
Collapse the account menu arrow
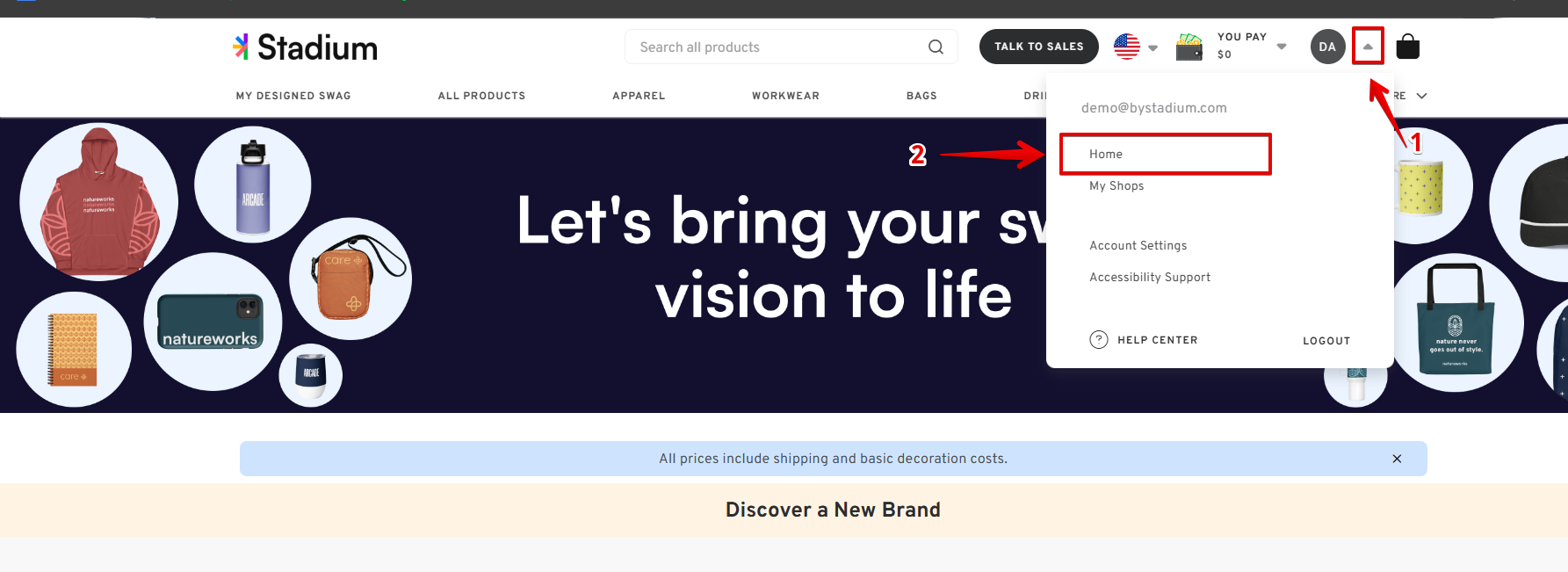tap(1368, 47)
